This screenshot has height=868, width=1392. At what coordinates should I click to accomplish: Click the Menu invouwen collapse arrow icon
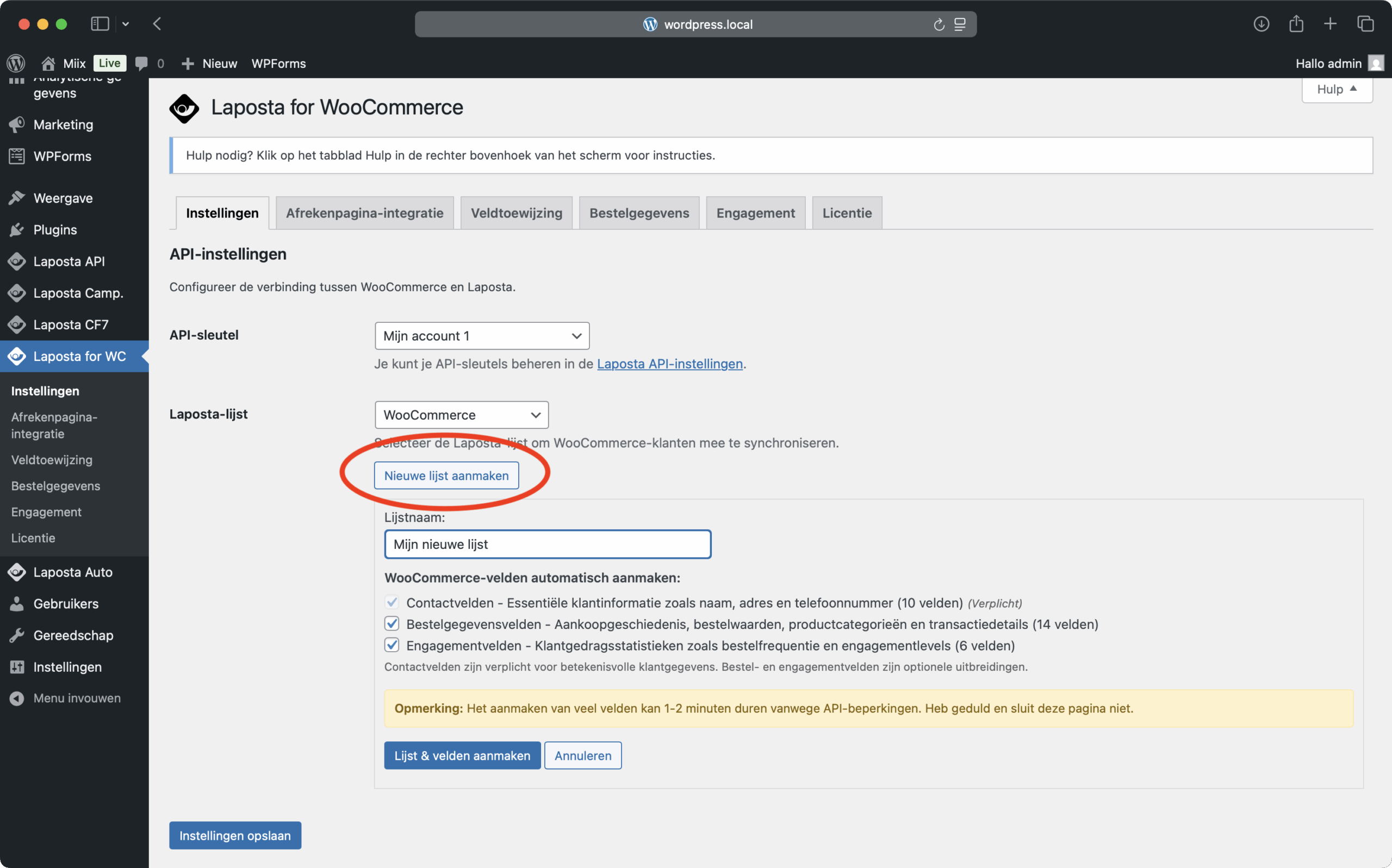(17, 698)
